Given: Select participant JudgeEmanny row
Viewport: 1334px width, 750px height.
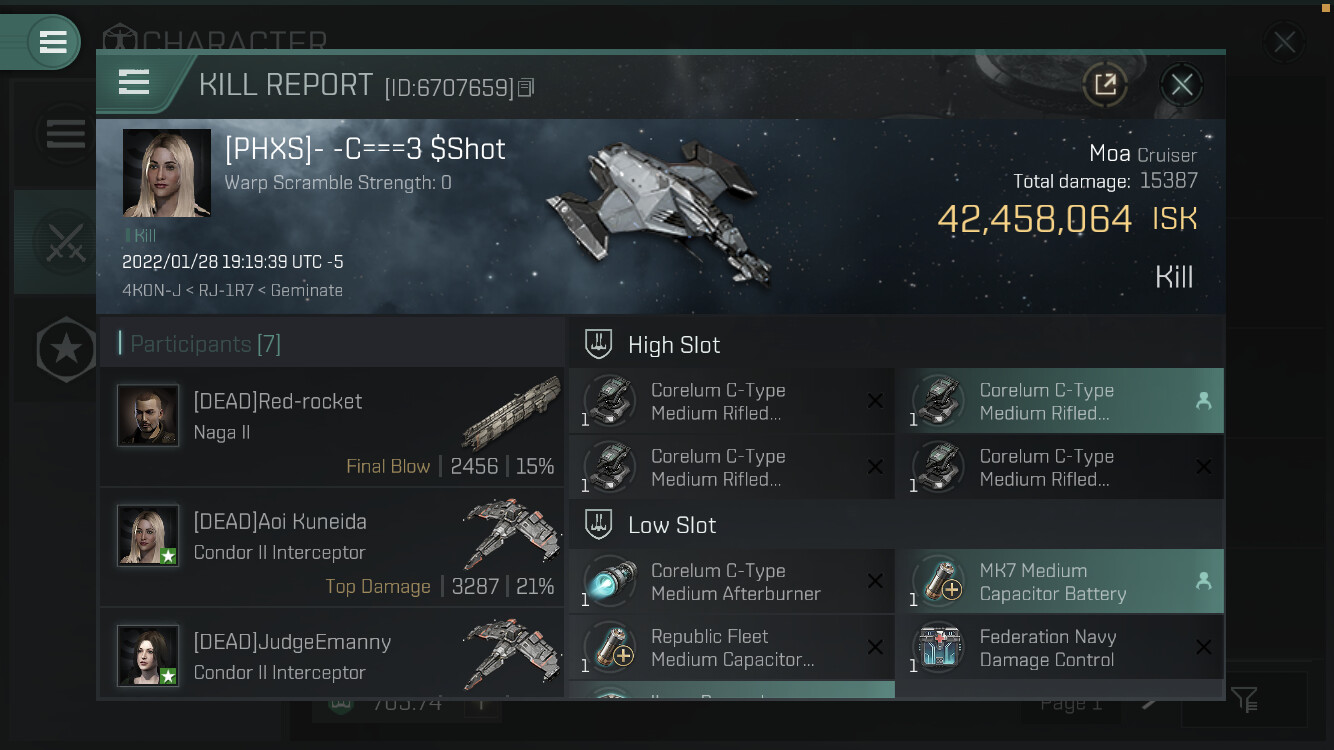Looking at the screenshot, I should point(332,655).
